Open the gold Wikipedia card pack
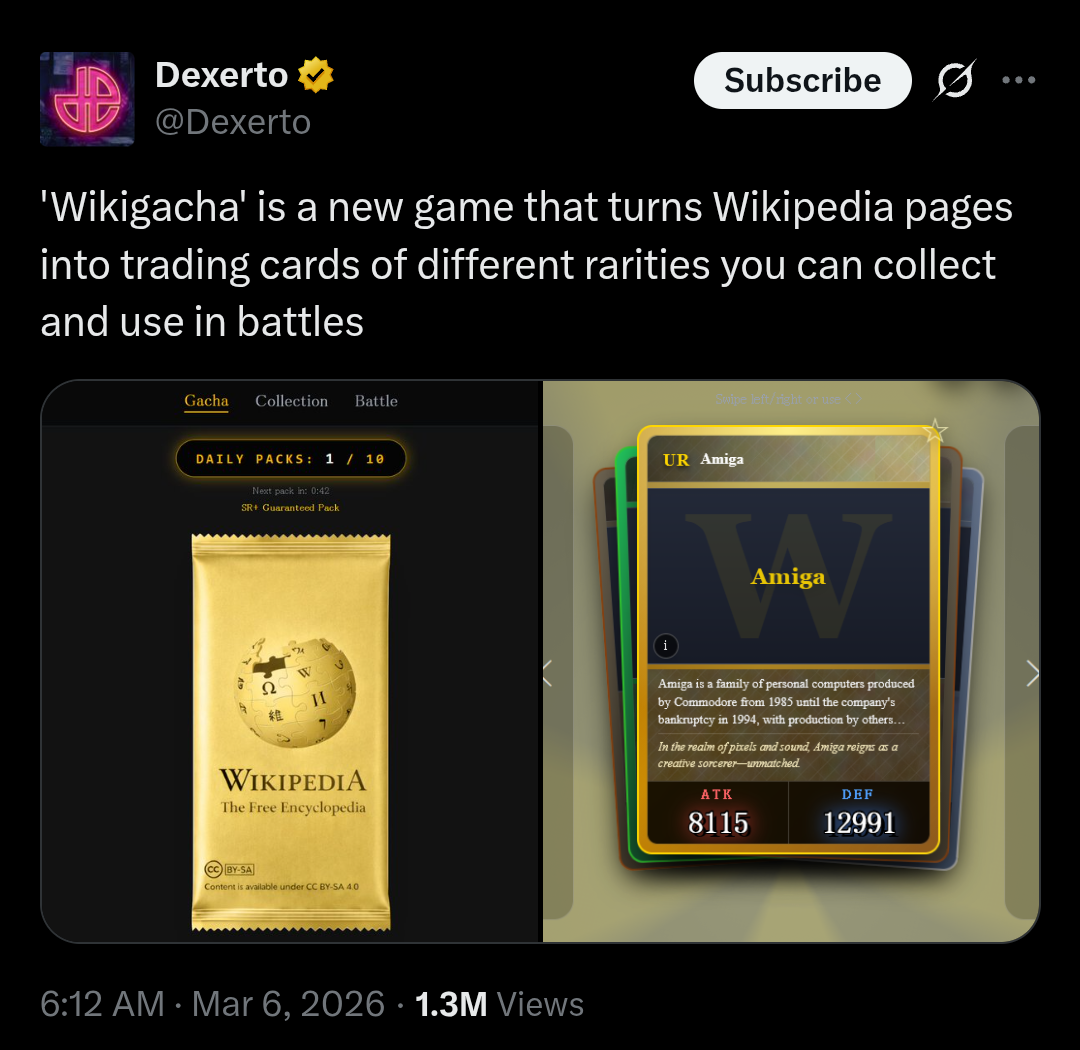The height and width of the screenshot is (1050, 1080). click(x=291, y=732)
